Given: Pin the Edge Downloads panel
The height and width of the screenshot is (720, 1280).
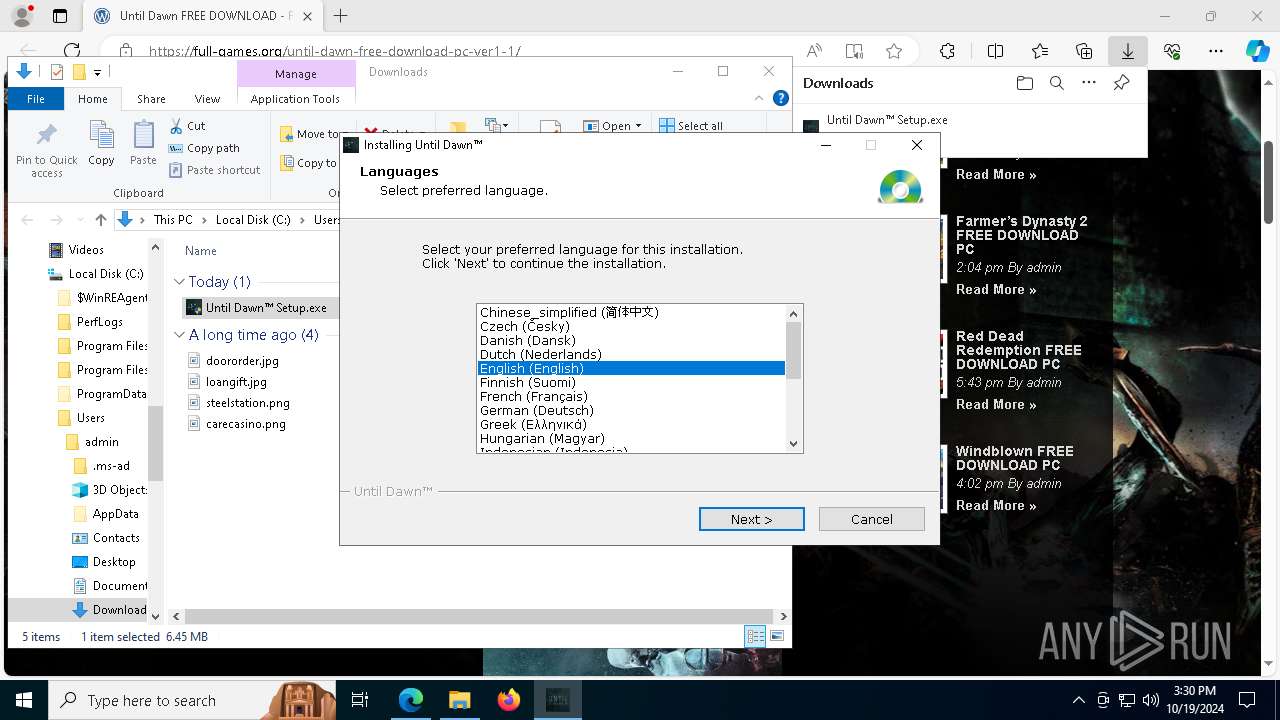Looking at the screenshot, I should pos(1122,83).
